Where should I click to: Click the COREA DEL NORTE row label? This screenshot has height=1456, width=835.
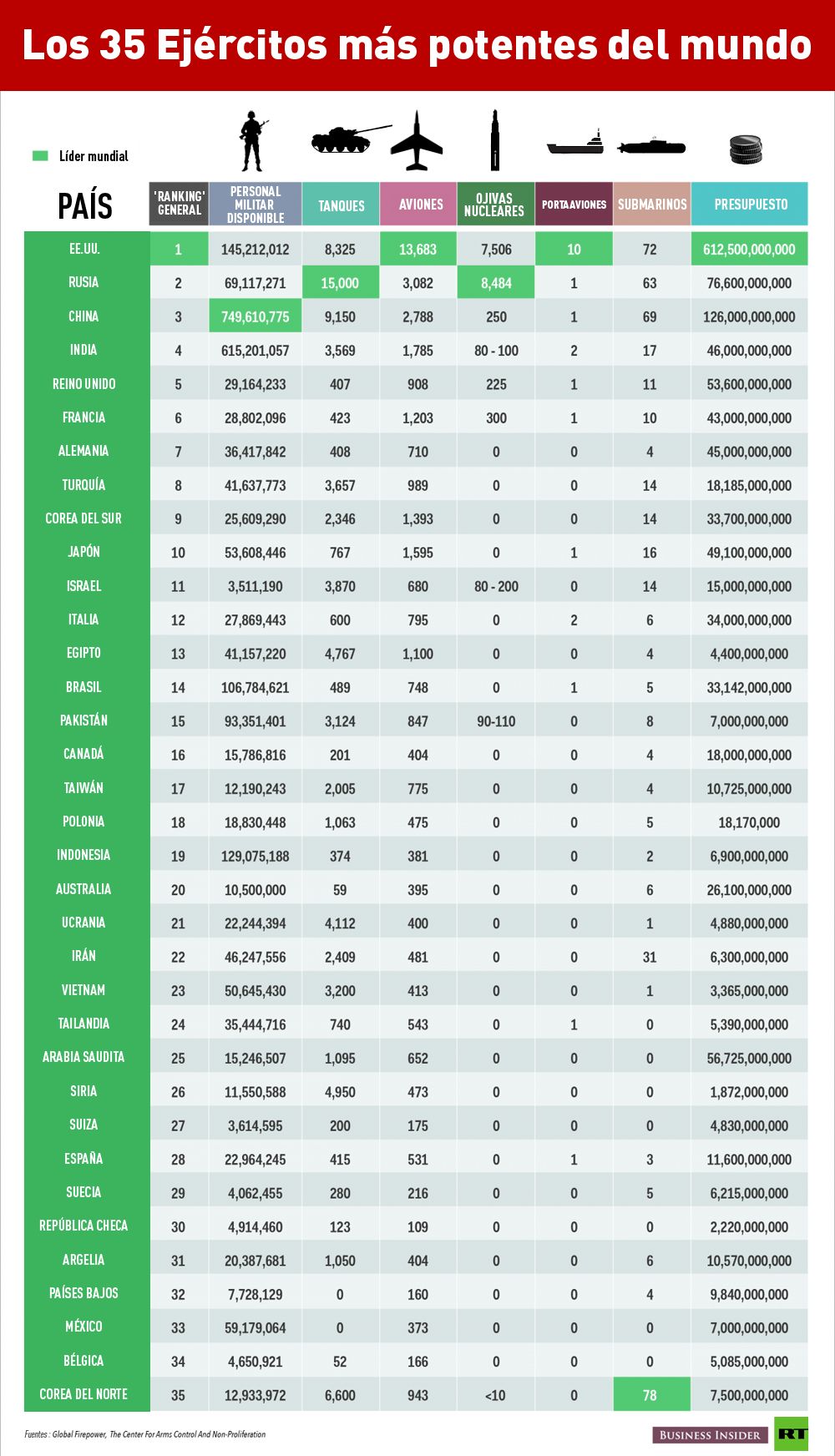coord(83,1394)
